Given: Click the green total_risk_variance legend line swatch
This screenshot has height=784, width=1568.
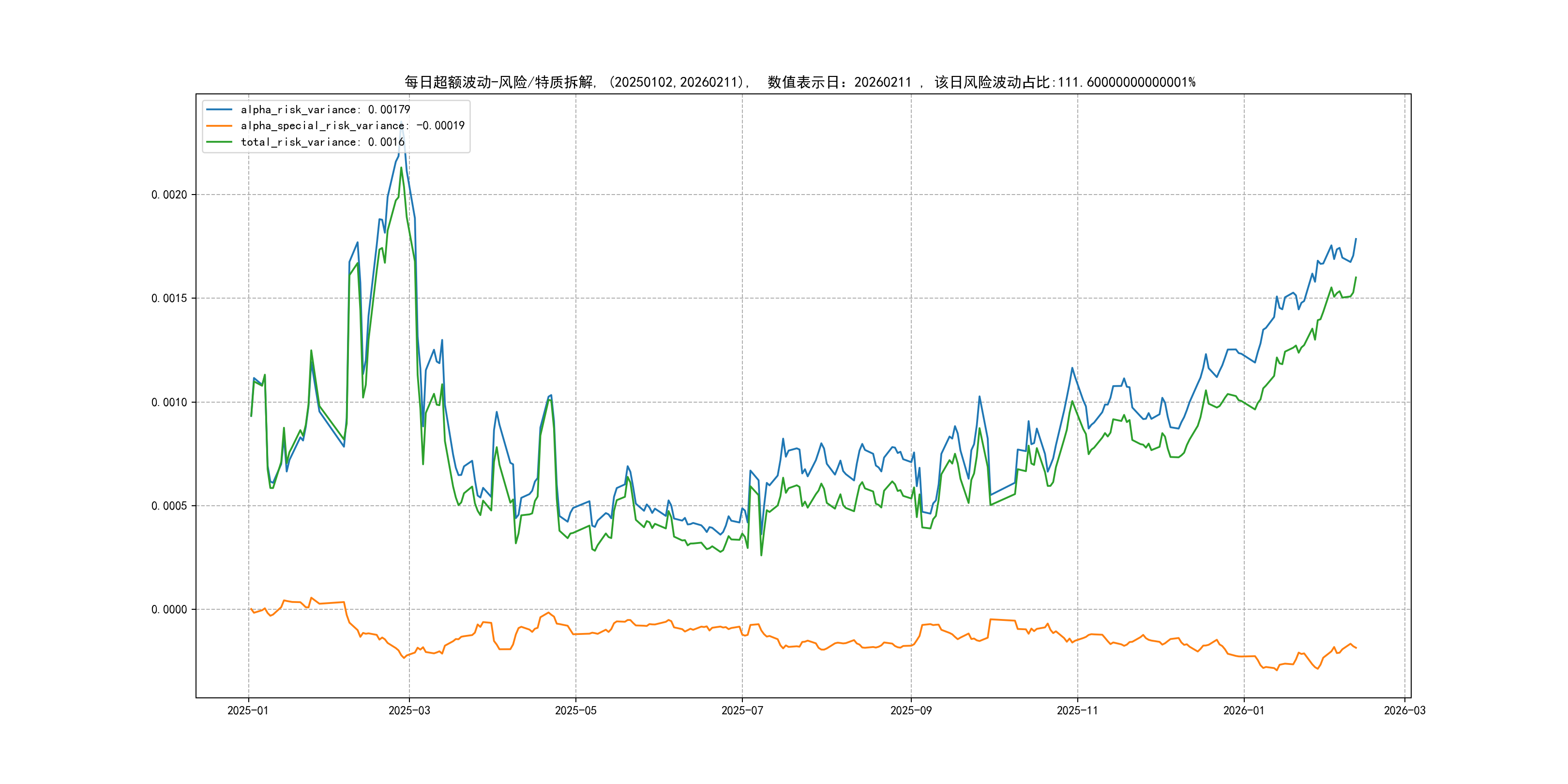Looking at the screenshot, I should pos(219,142).
